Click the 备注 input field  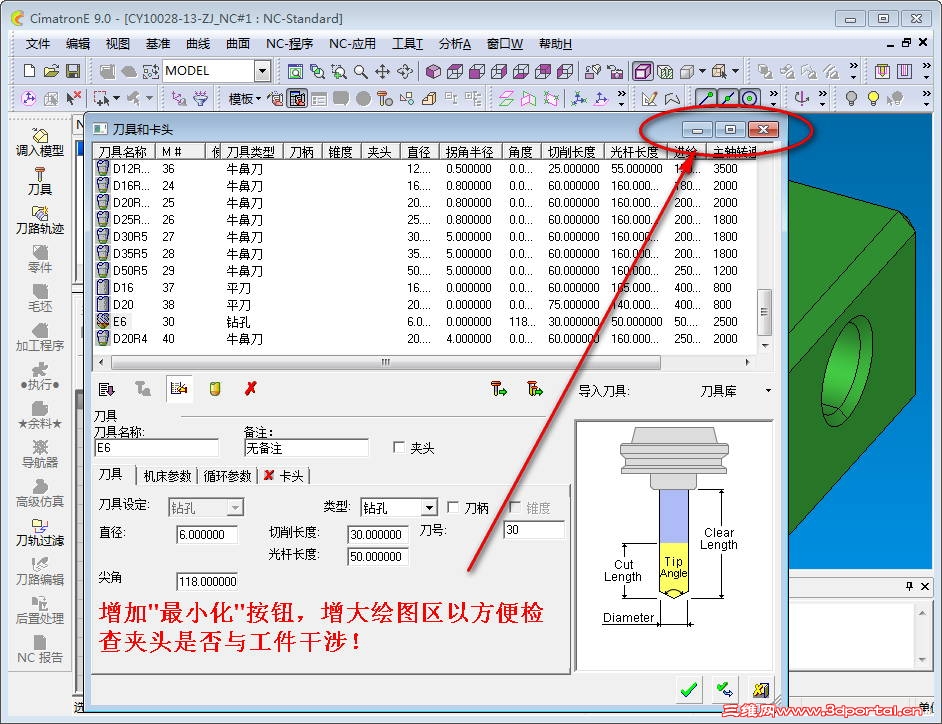pyautogui.click(x=306, y=448)
